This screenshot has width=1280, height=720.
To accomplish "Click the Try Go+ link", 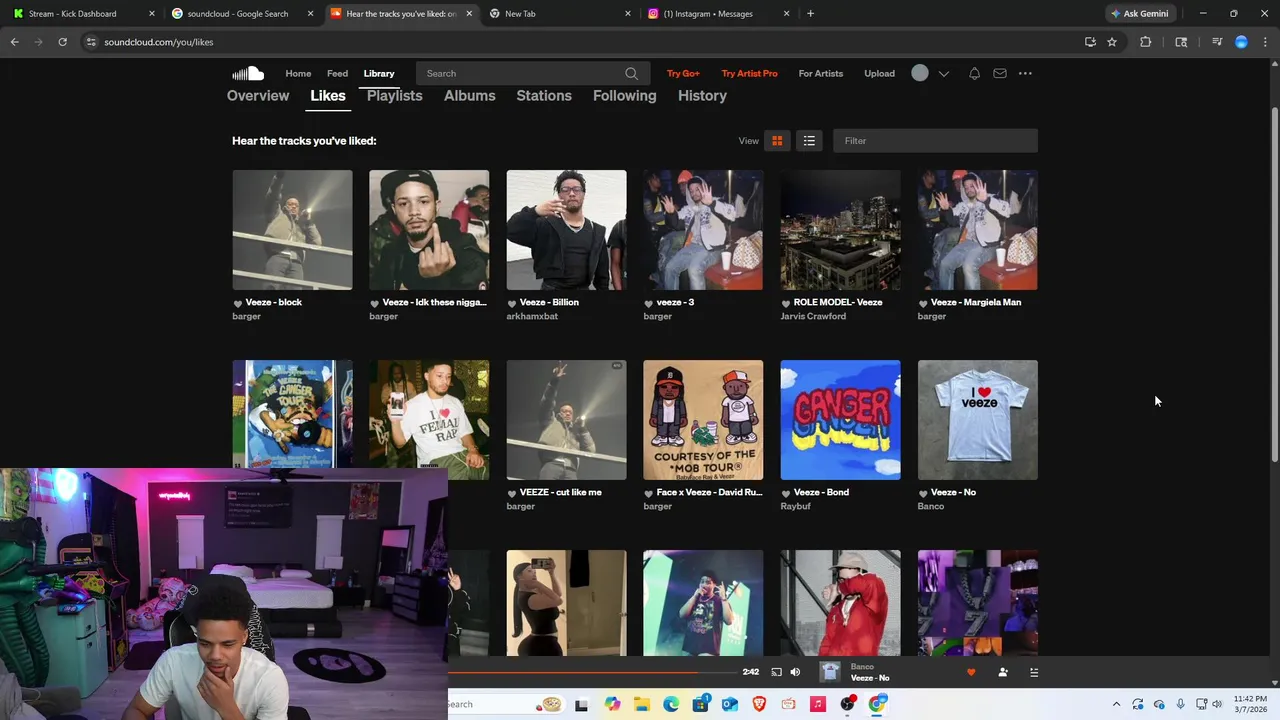I will click(x=683, y=73).
